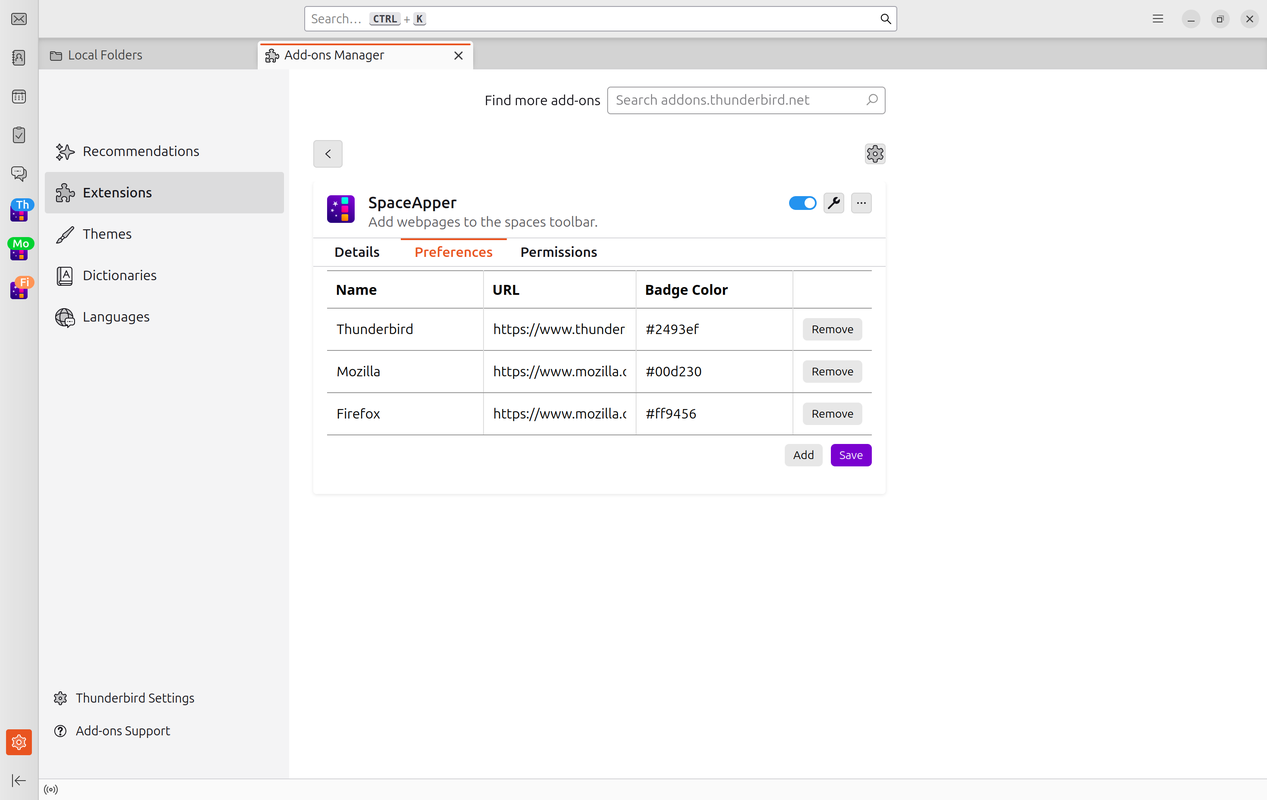Edit the Mozilla name field
This screenshot has height=800, width=1267.
[x=405, y=371]
